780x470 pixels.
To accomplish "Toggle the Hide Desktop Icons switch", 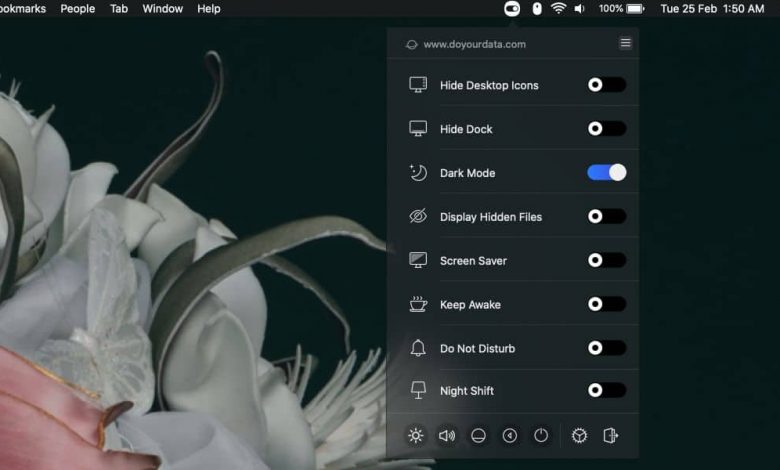I will pyautogui.click(x=606, y=85).
